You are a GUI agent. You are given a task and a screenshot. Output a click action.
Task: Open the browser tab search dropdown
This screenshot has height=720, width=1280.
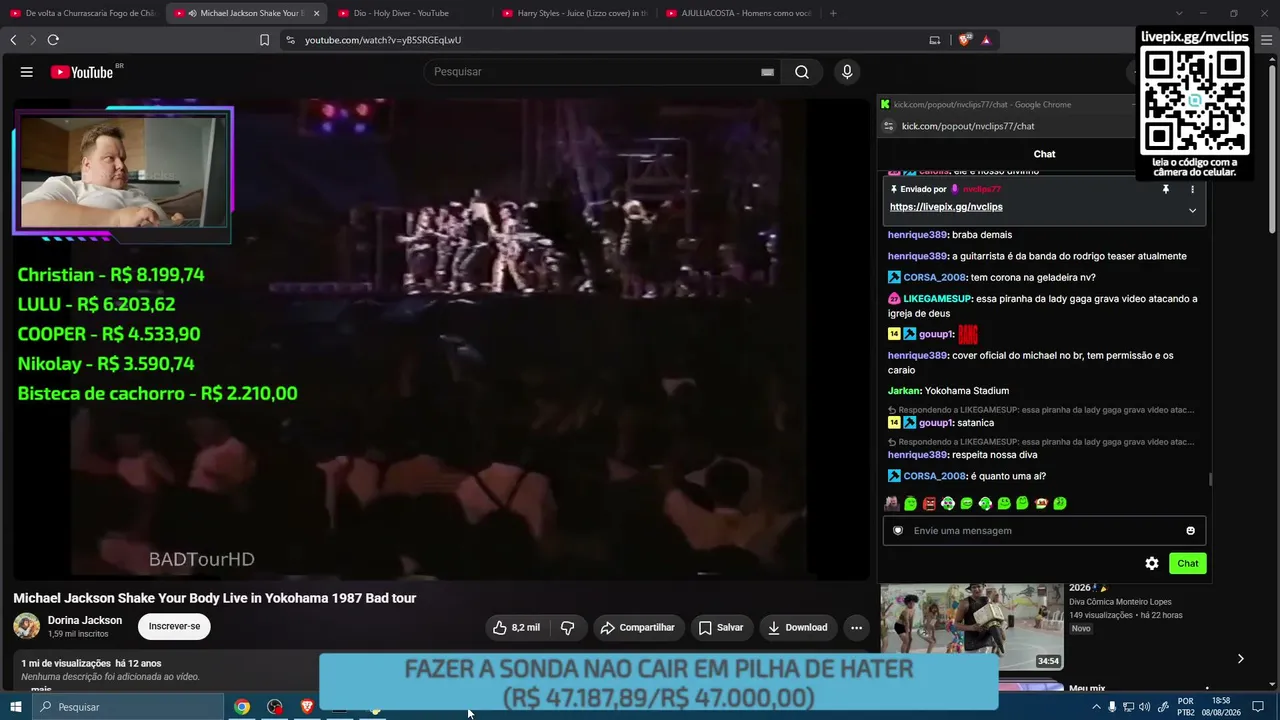(1178, 13)
